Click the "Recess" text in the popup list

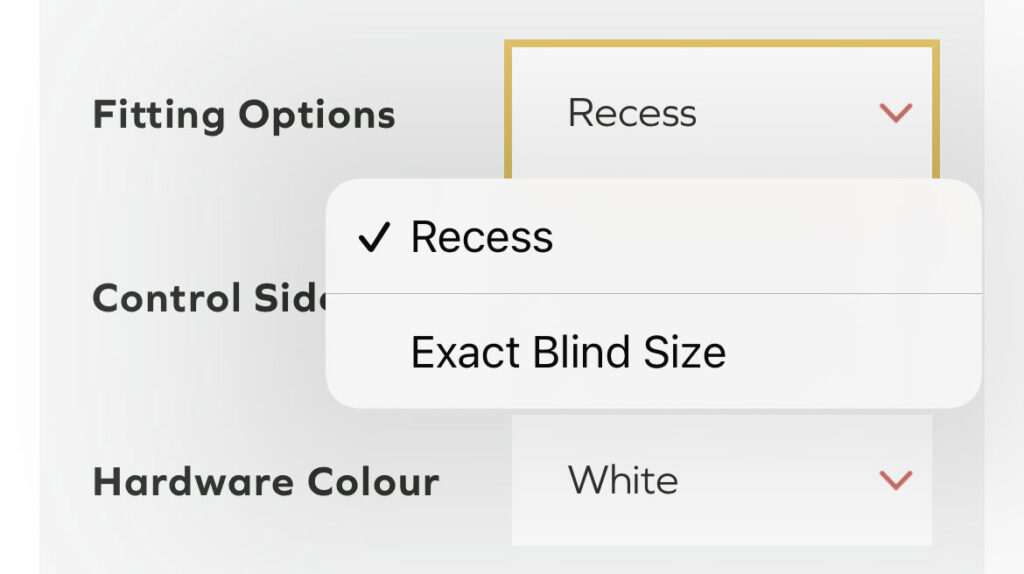(482, 238)
